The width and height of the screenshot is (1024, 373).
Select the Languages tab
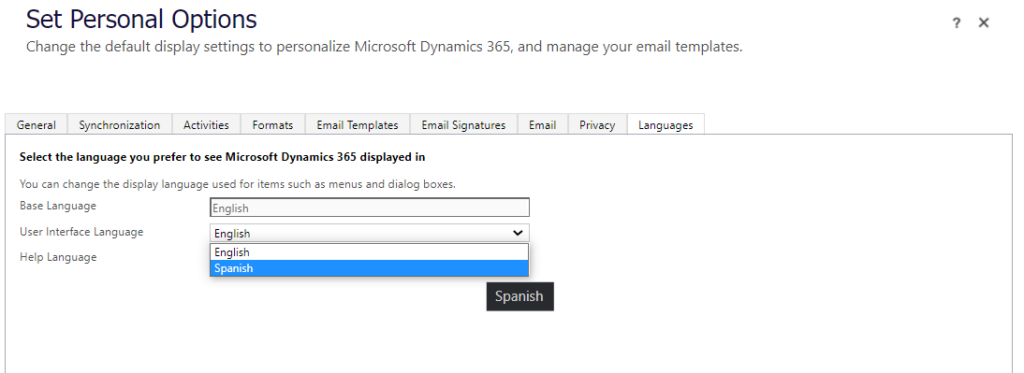coord(665,125)
